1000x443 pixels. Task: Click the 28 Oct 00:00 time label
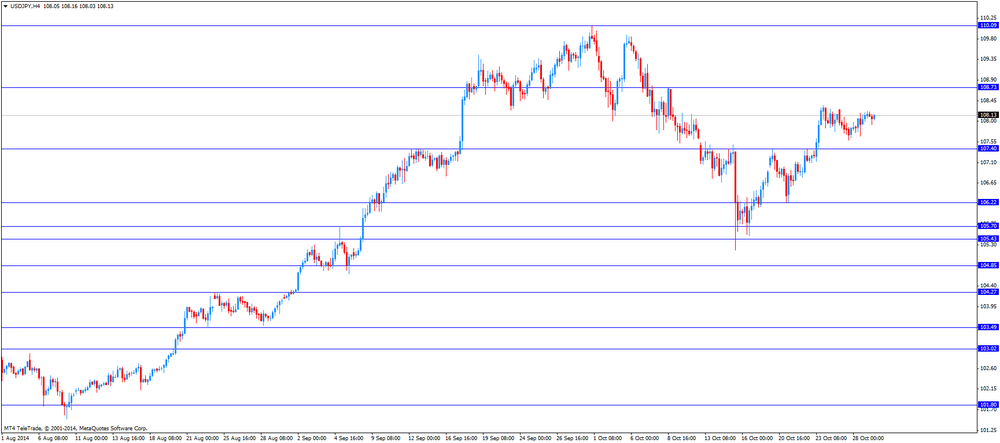point(869,439)
